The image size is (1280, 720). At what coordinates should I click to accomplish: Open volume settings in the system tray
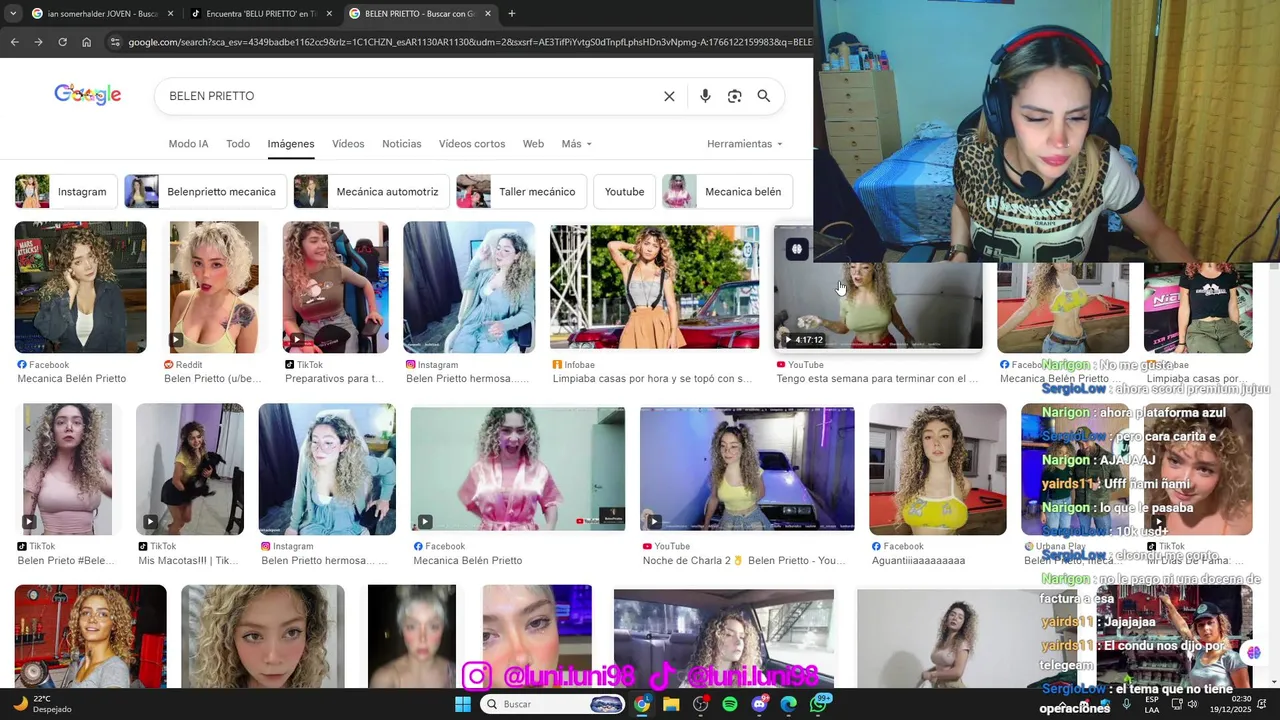click(1192, 704)
